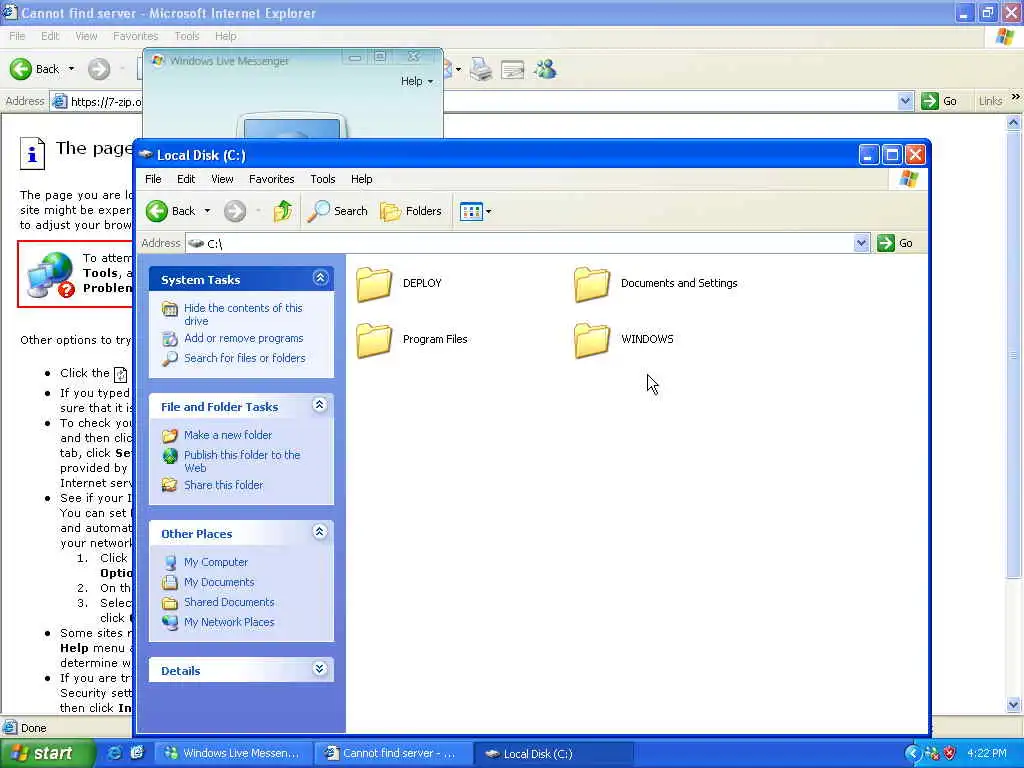Click Publish this folder to the Web
The width and height of the screenshot is (1024, 768).
pyautogui.click(x=242, y=461)
